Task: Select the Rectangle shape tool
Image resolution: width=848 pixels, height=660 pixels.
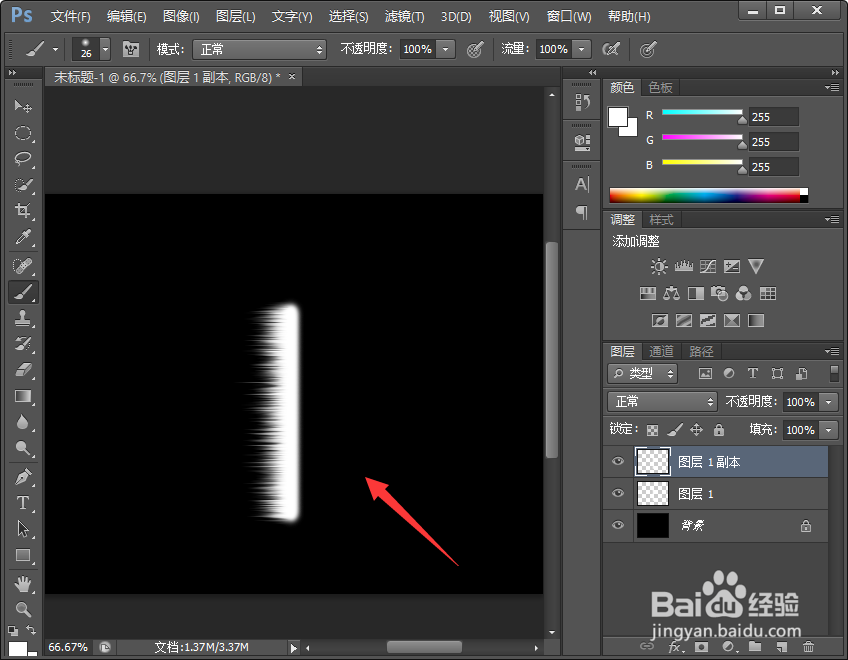Action: tap(23, 555)
